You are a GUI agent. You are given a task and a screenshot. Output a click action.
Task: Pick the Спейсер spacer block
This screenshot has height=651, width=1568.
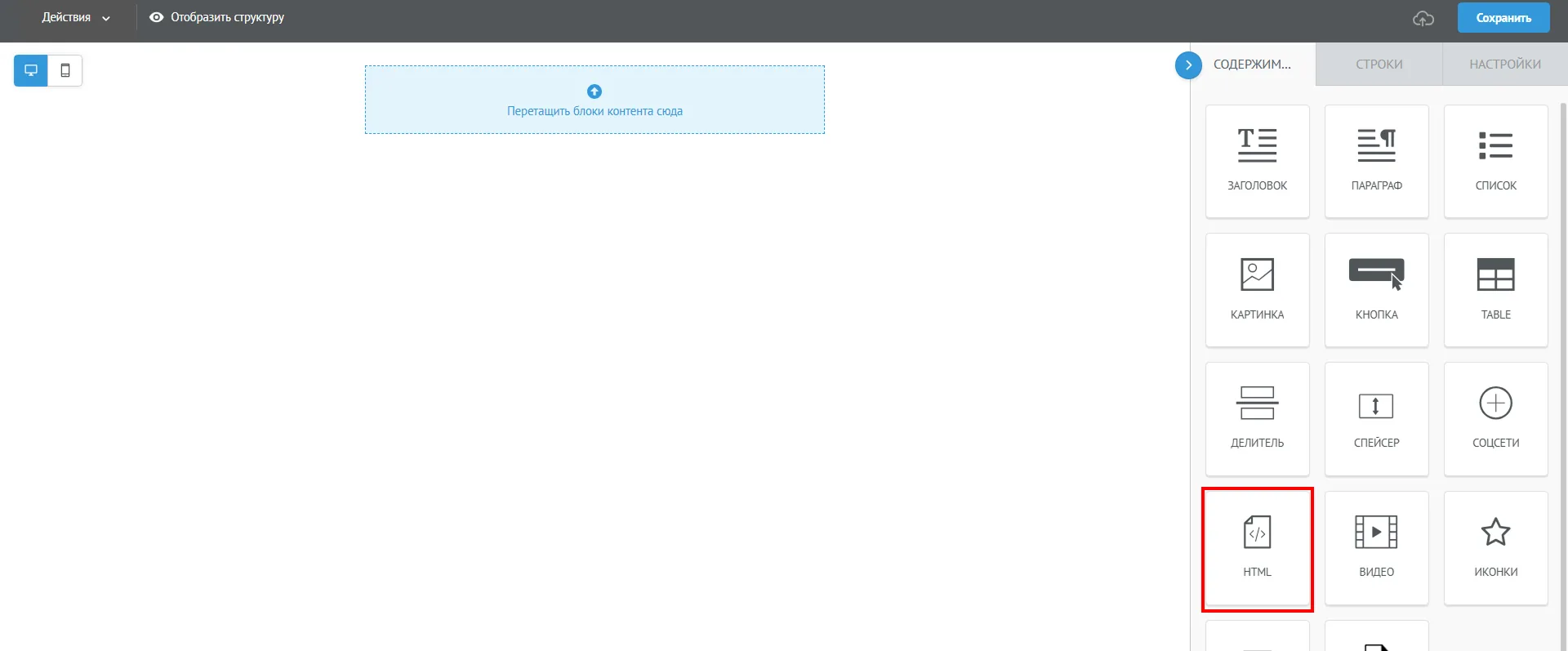(1376, 419)
